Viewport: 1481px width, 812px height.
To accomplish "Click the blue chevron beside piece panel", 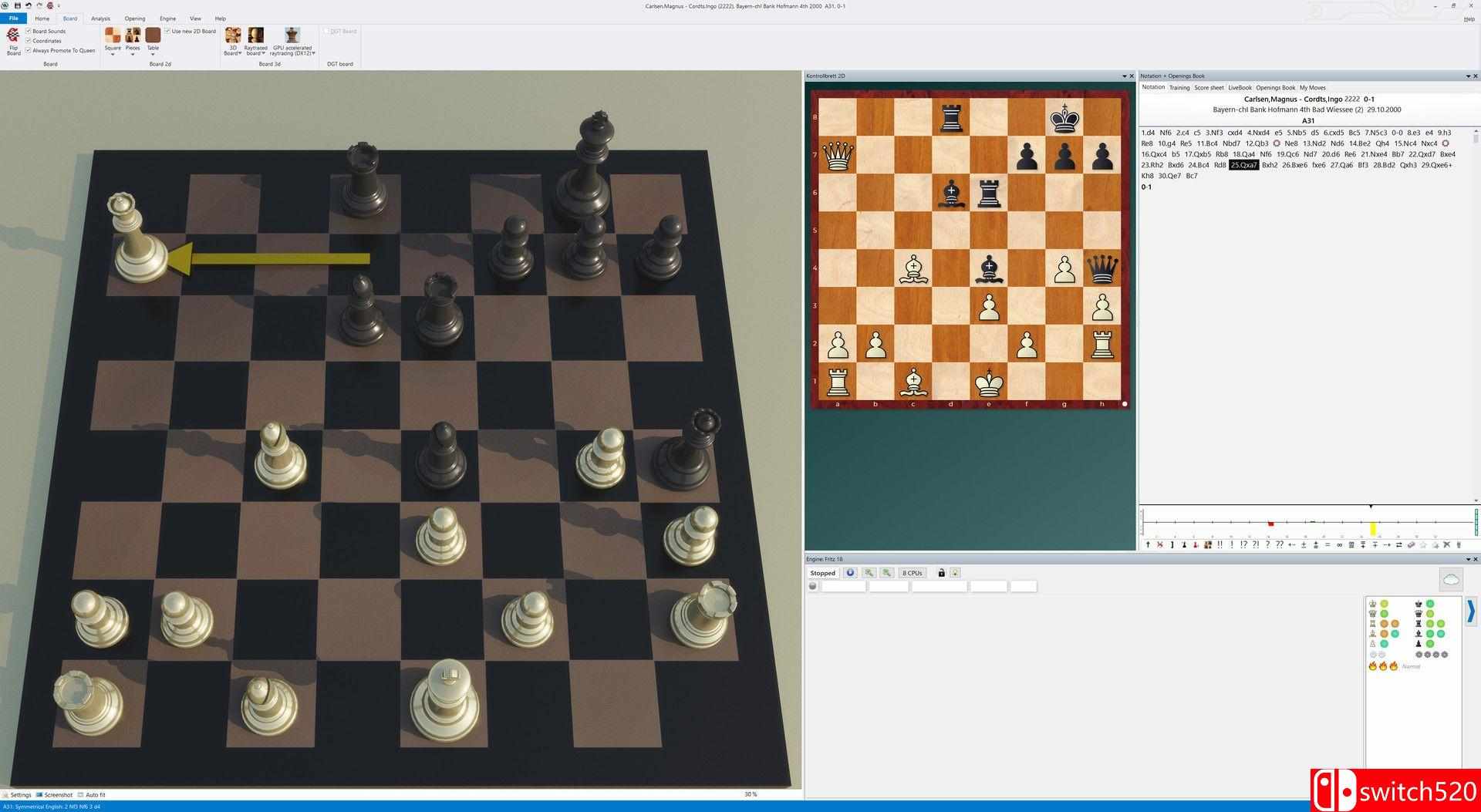I will point(1470,611).
